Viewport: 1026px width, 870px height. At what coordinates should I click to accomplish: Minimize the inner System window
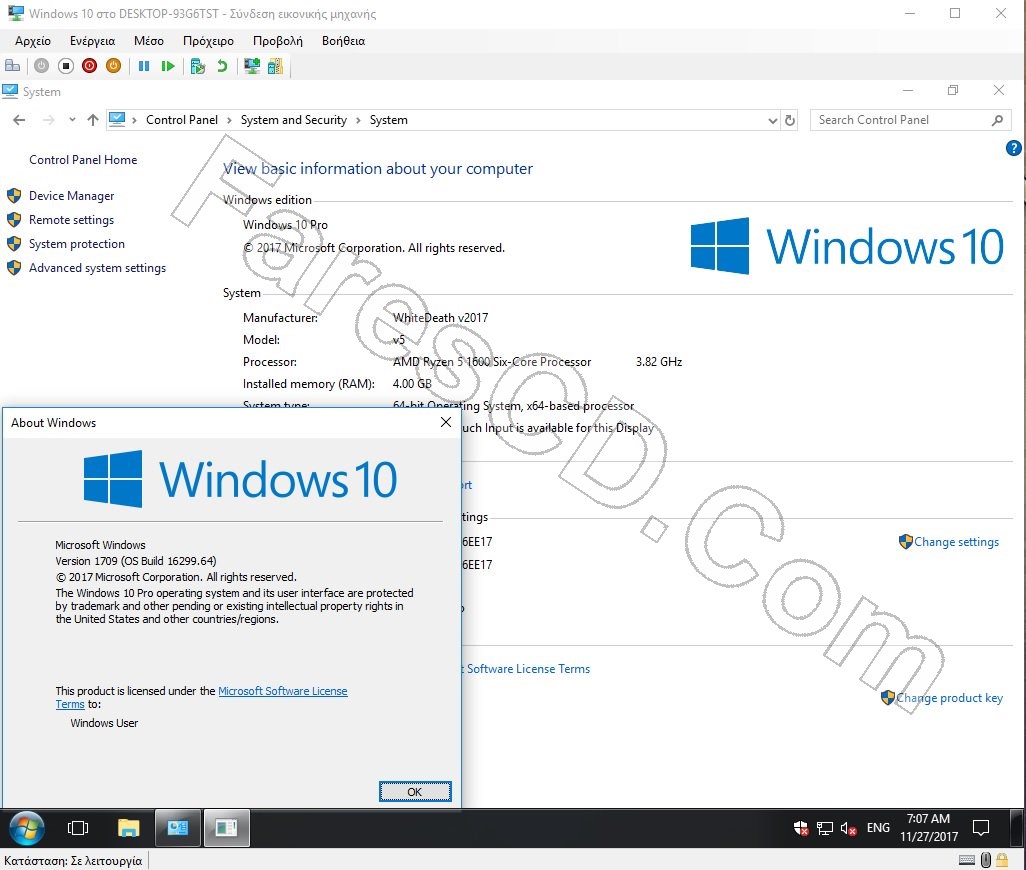pyautogui.click(x=908, y=90)
